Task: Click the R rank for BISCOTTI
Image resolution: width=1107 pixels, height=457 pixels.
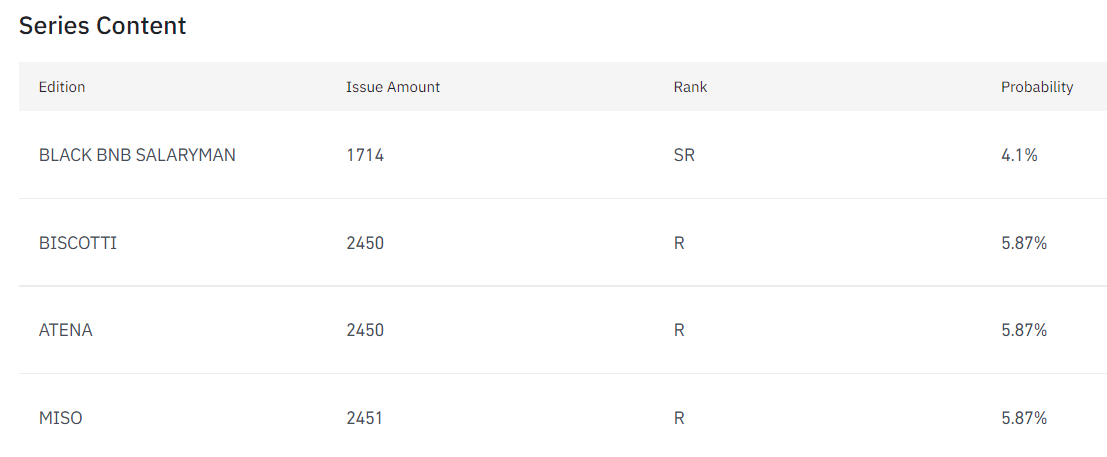Action: [x=679, y=243]
